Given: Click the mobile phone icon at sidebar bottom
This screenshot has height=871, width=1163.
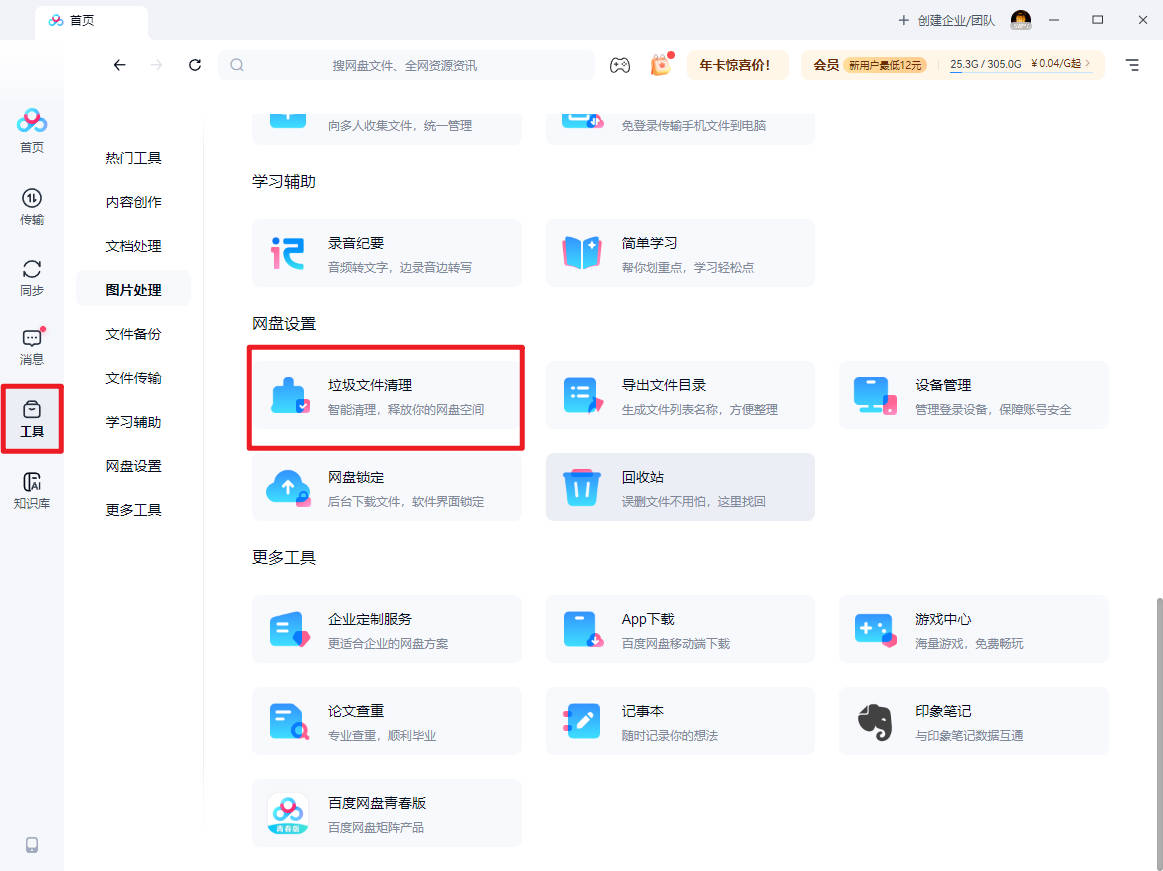Looking at the screenshot, I should pyautogui.click(x=32, y=845).
